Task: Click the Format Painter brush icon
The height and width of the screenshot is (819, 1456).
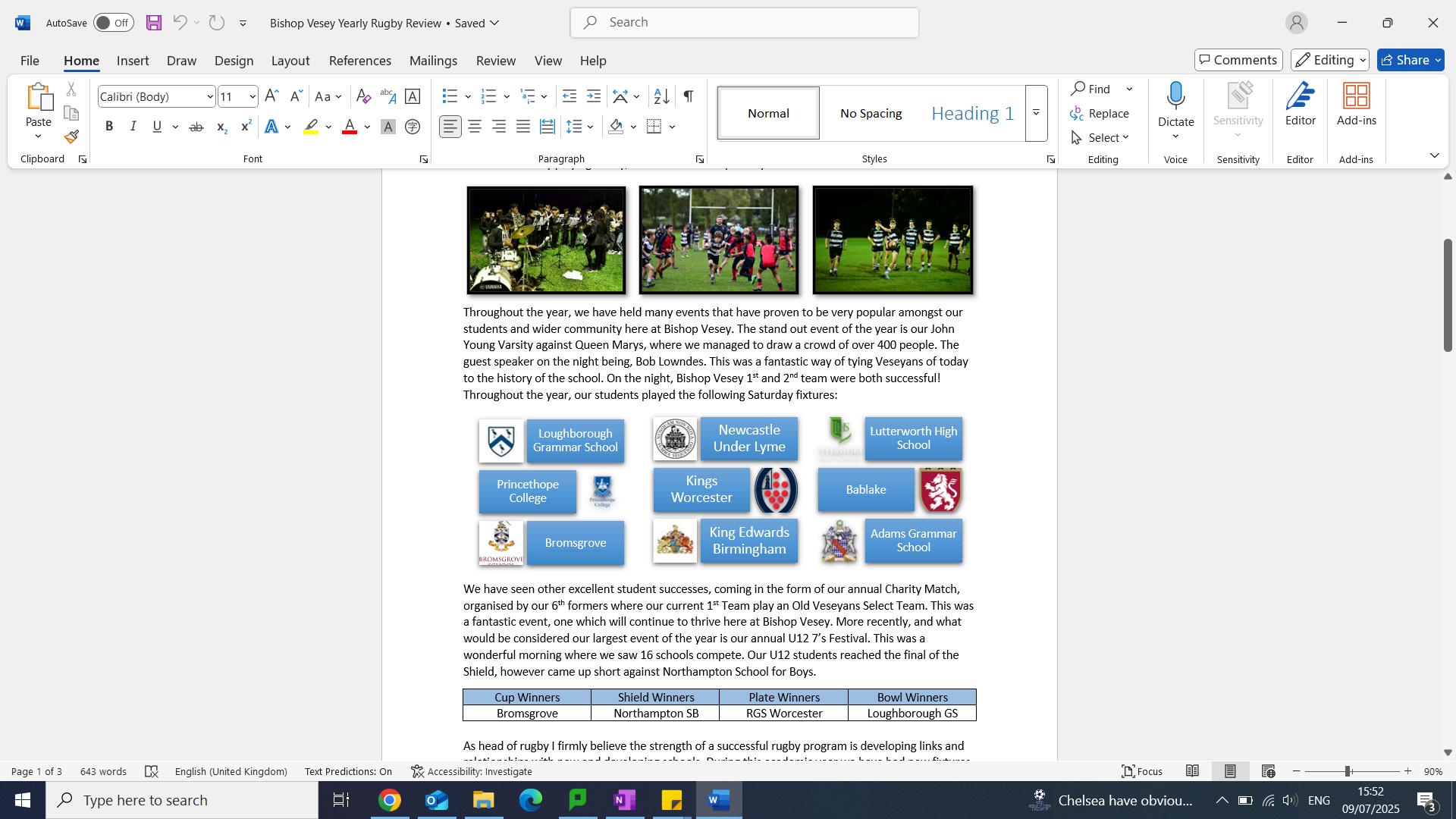Action: 71,137
